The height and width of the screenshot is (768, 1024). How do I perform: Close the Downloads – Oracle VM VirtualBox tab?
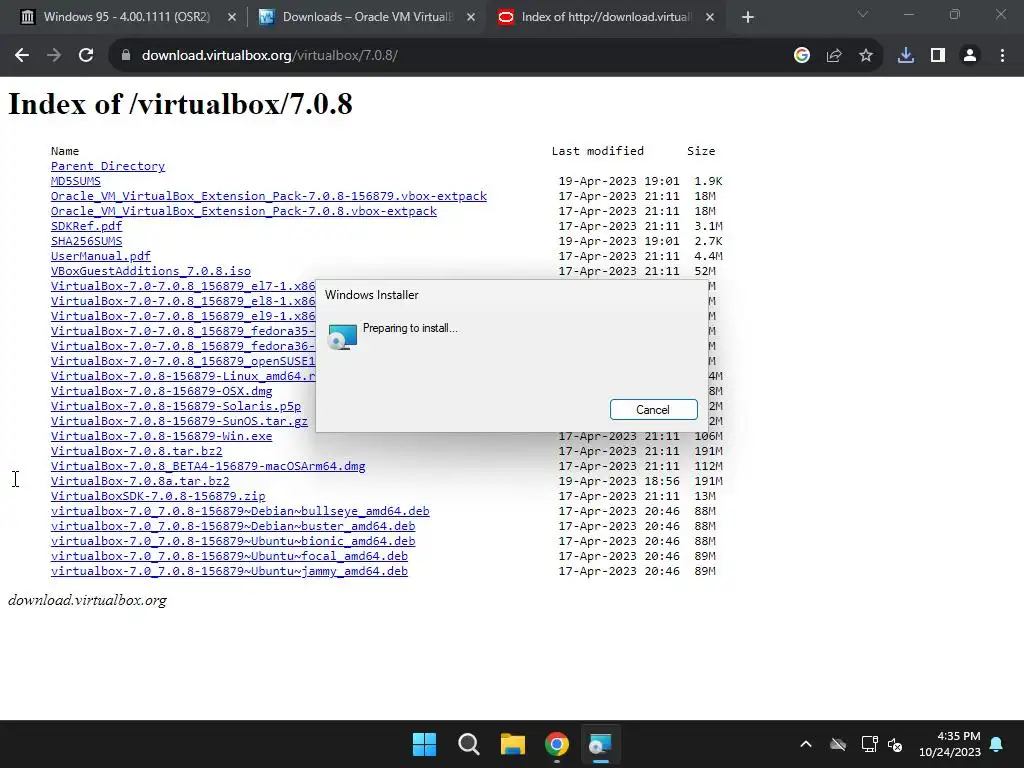tap(471, 18)
